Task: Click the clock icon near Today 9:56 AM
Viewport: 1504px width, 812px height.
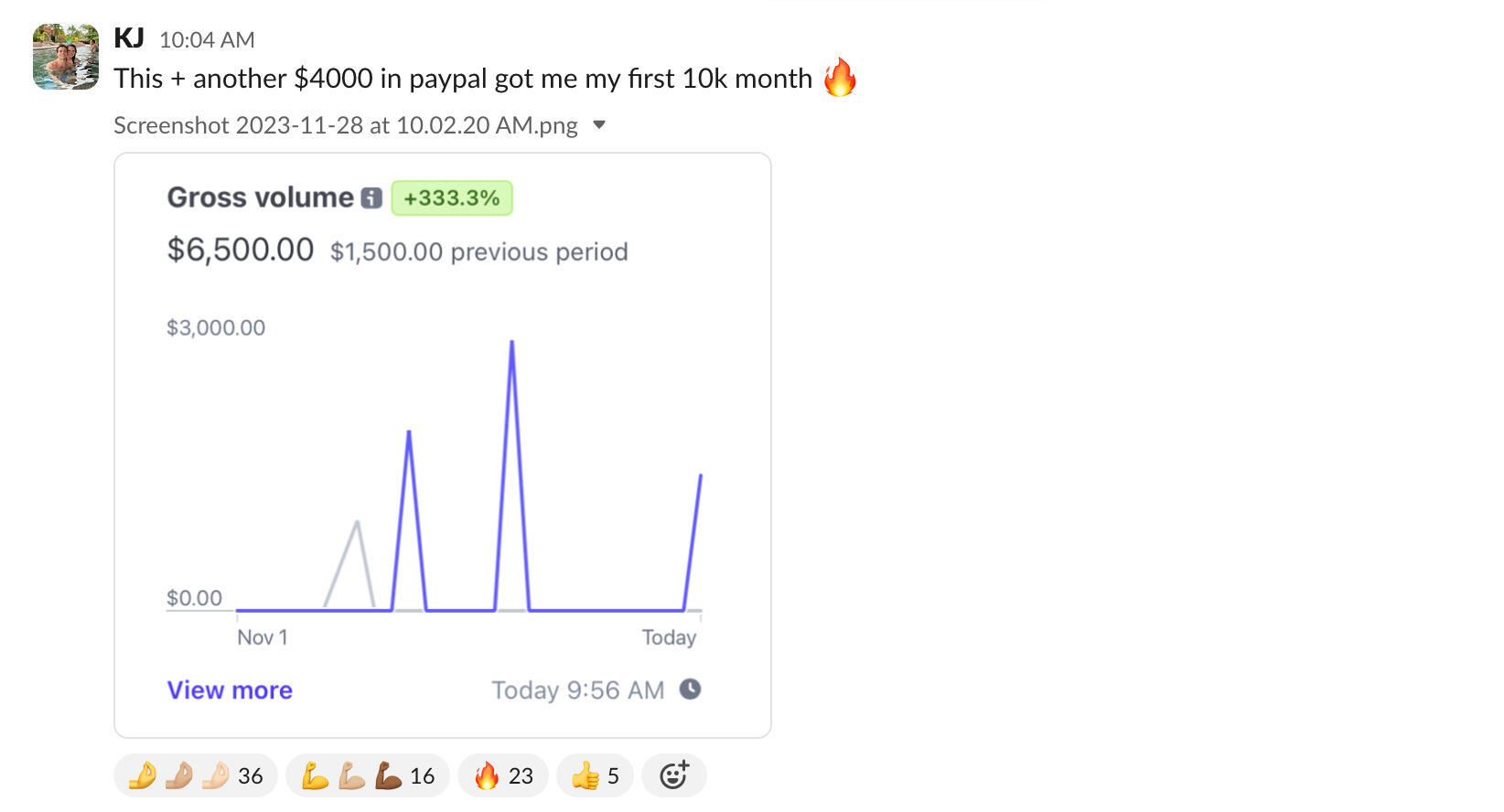Action: click(x=690, y=689)
